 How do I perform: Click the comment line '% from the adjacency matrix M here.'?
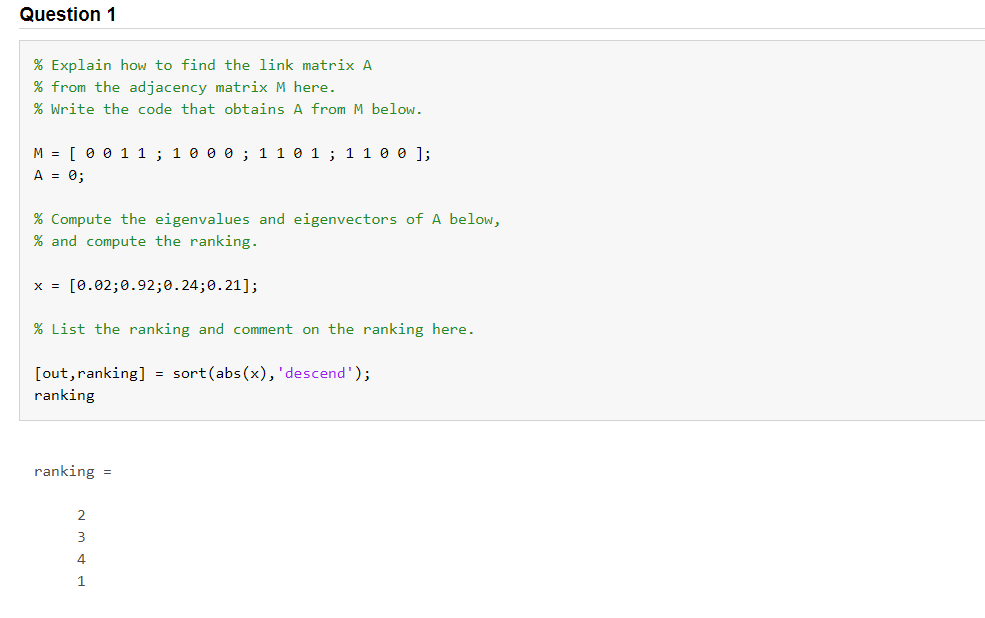tap(185, 87)
